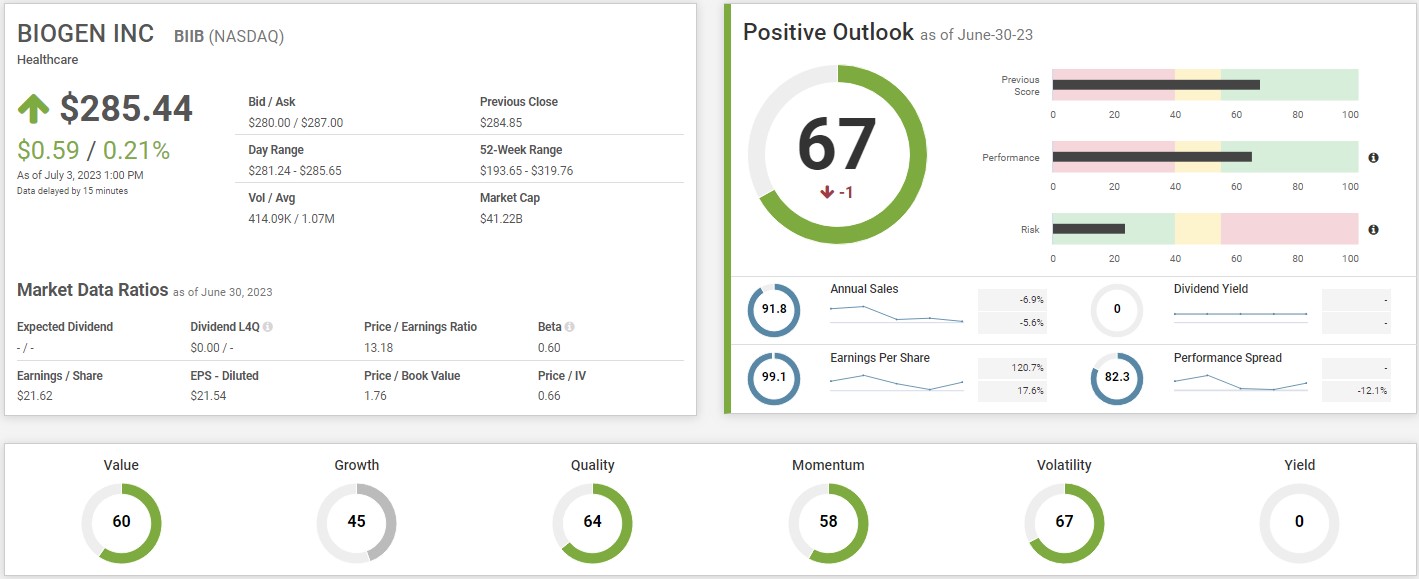This screenshot has width=1419, height=579.
Task: Click the Price / Book Value figure 1.76
Action: (375, 396)
